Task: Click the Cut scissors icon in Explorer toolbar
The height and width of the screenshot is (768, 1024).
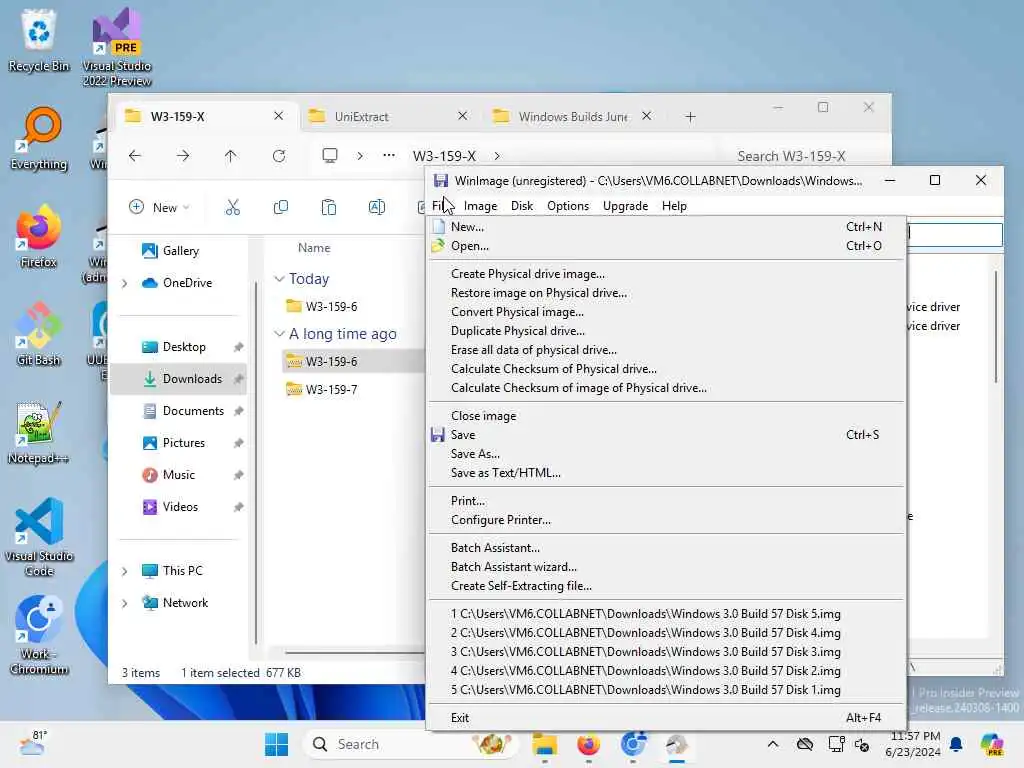Action: point(232,207)
